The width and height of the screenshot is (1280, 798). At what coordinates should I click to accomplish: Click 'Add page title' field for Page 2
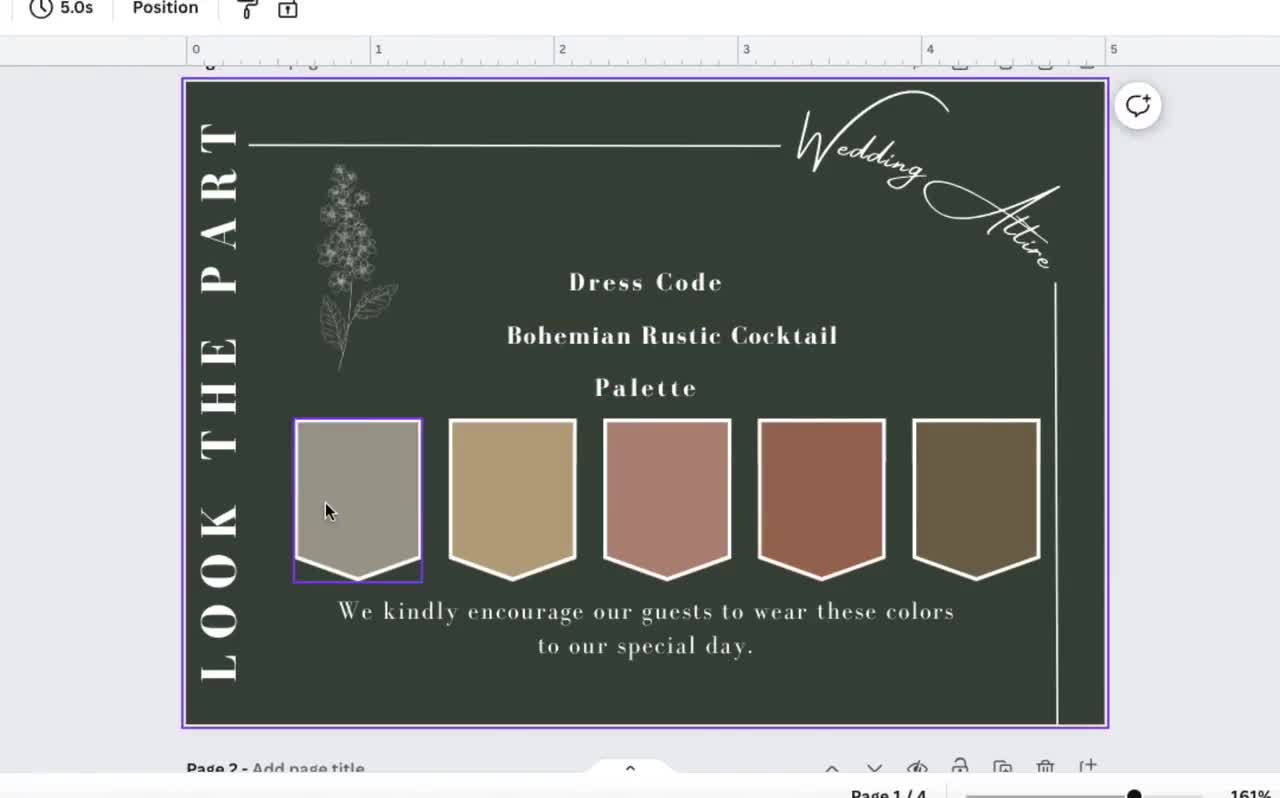tap(308, 768)
